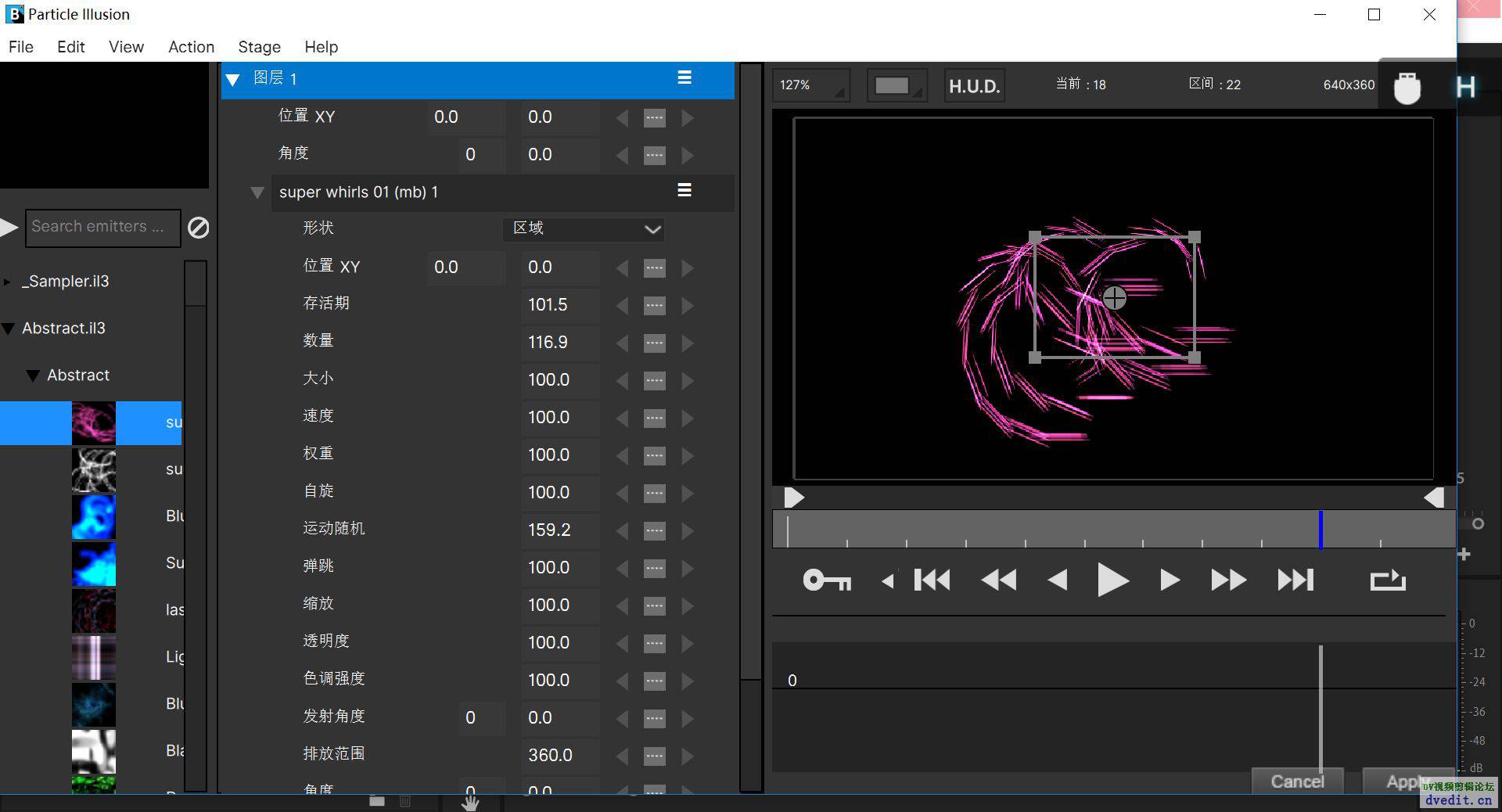
Task: Expand the _Sampler.il3 library
Action: tap(7, 282)
